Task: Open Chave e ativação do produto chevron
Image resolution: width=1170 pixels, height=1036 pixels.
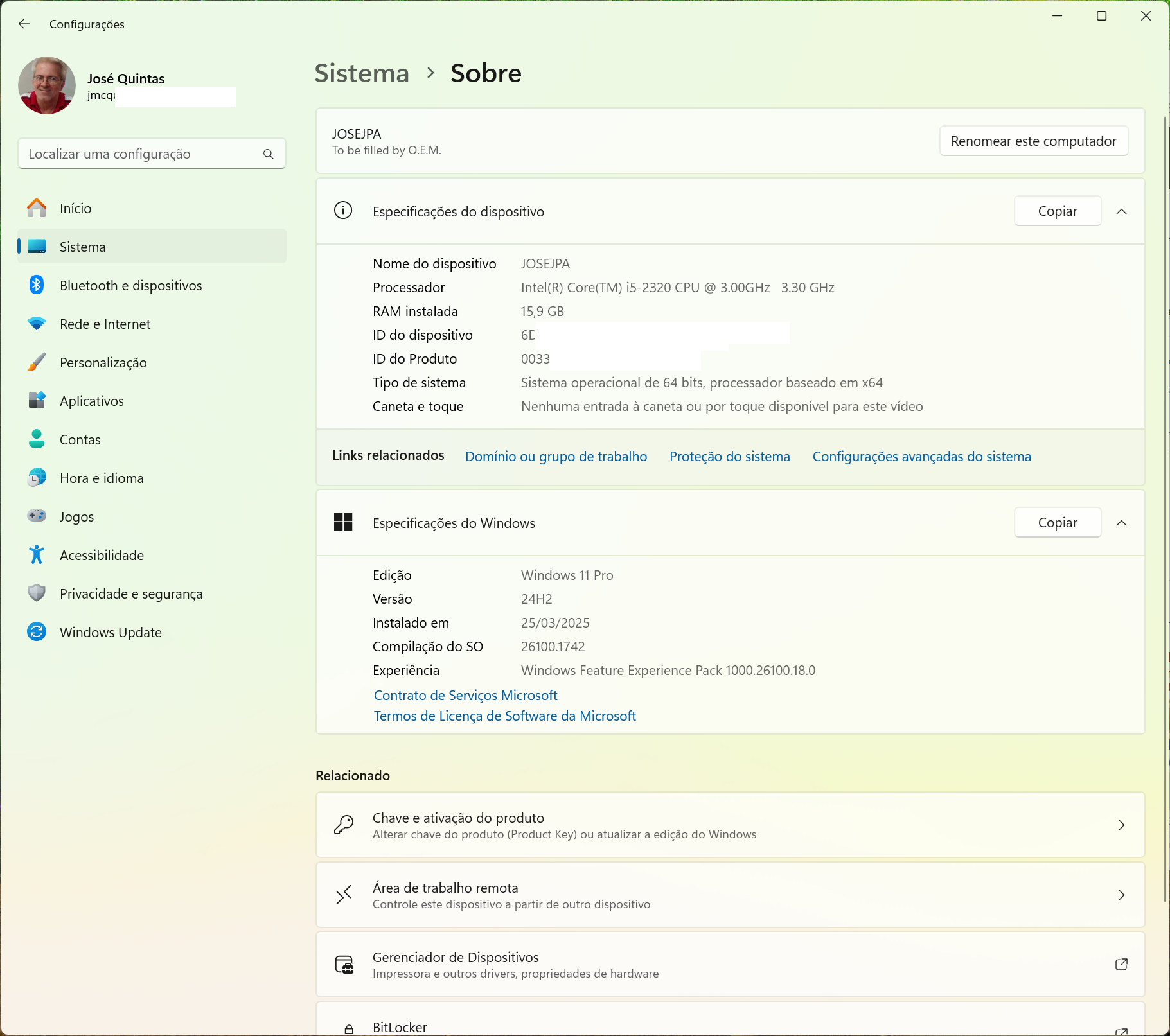Action: (1121, 825)
